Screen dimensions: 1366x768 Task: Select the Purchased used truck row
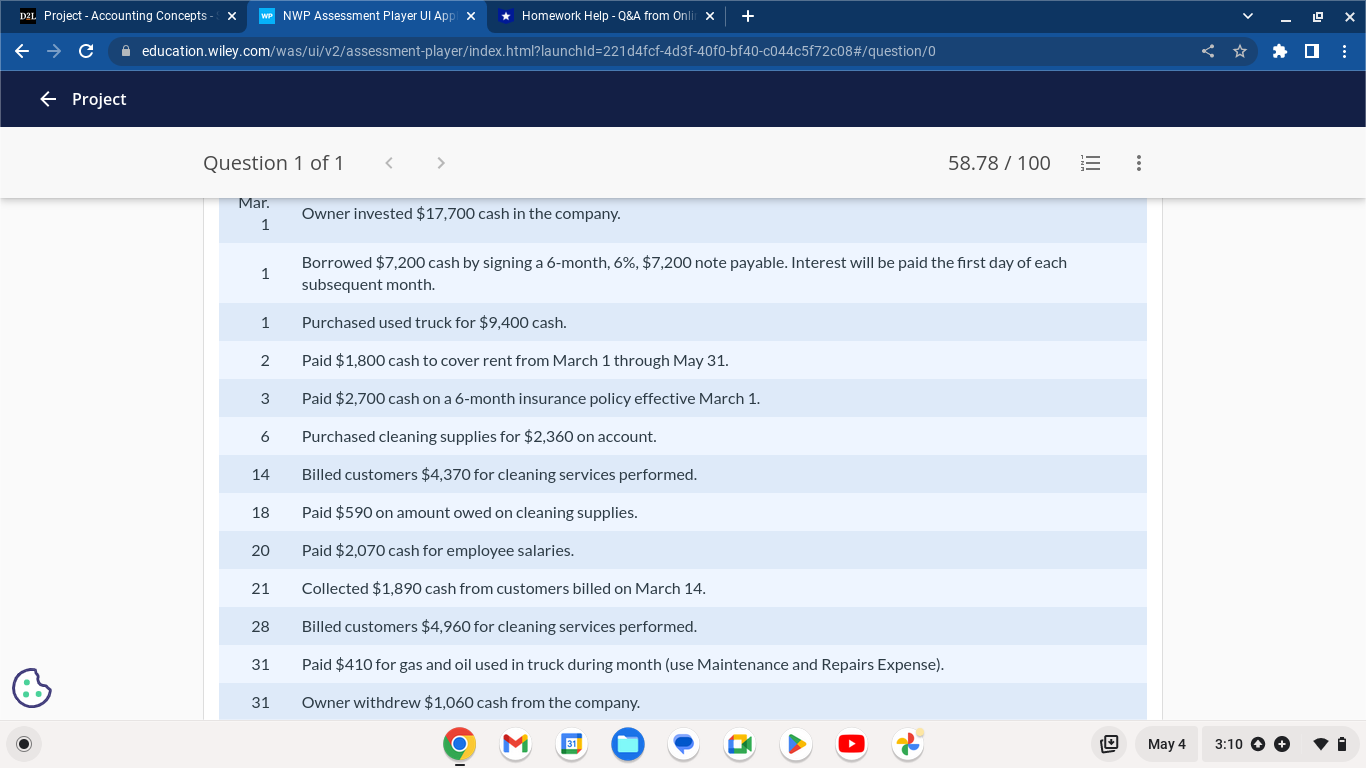(x=683, y=323)
